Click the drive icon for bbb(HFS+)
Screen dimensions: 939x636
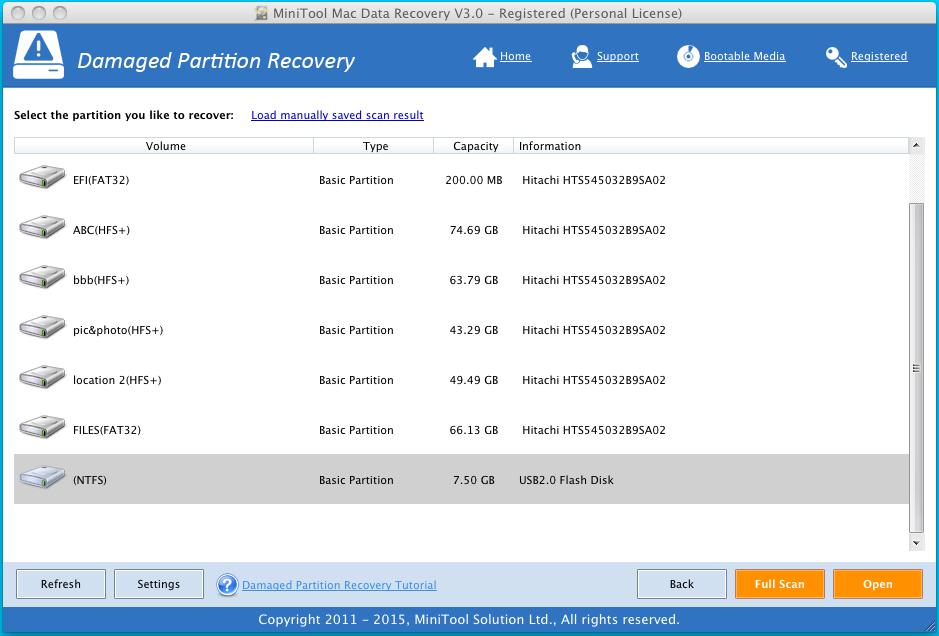tap(41, 277)
